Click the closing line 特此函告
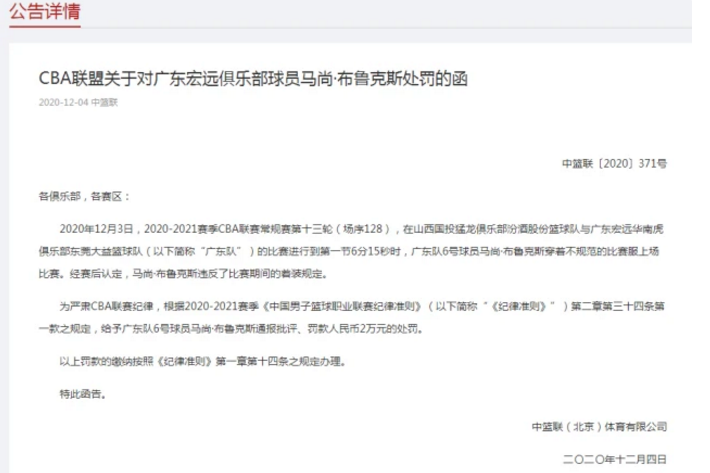 [82, 392]
